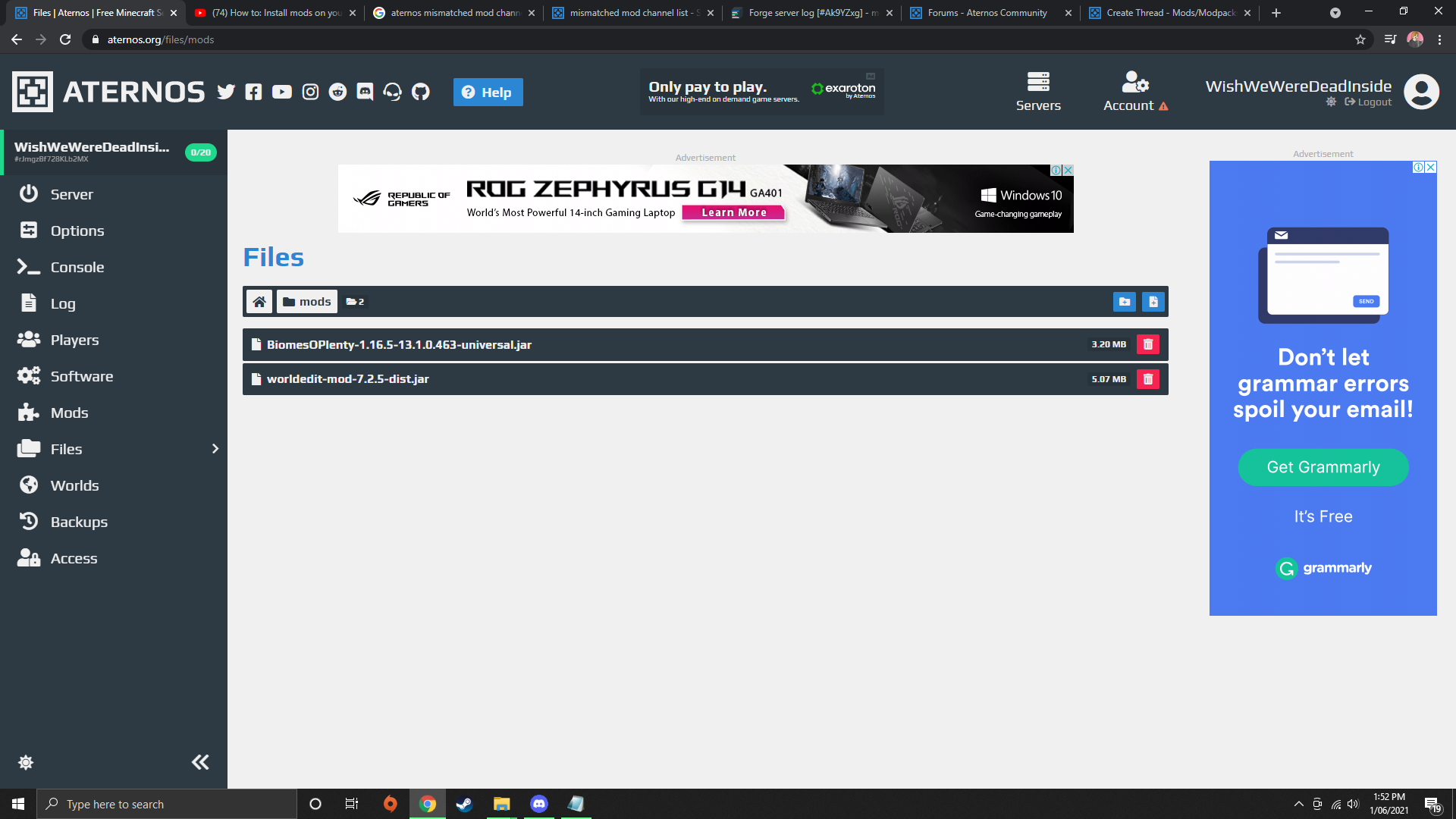Open Chrome menu three dots

pyautogui.click(x=1439, y=39)
